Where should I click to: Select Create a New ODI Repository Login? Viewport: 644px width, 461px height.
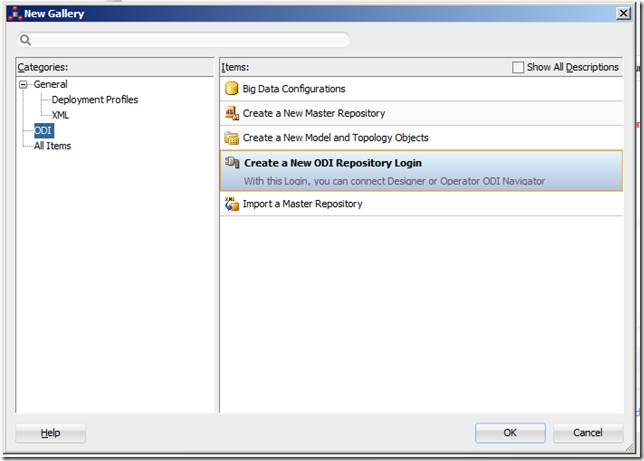click(421, 171)
